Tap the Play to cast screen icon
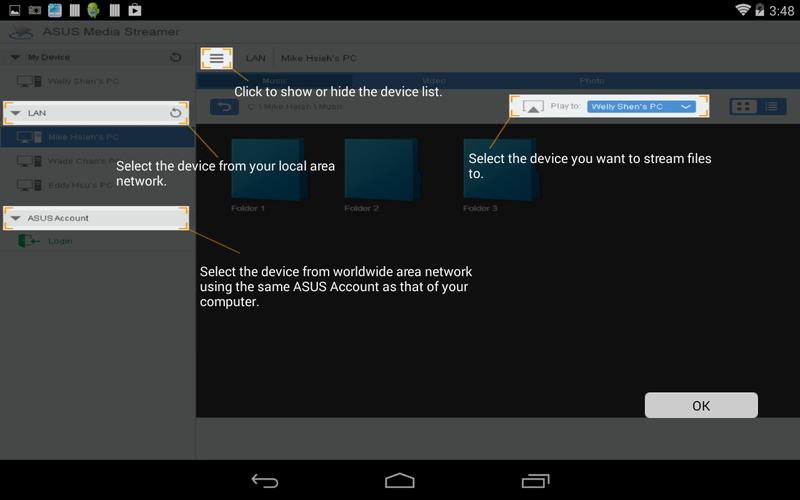This screenshot has width=800, height=500. [534, 106]
